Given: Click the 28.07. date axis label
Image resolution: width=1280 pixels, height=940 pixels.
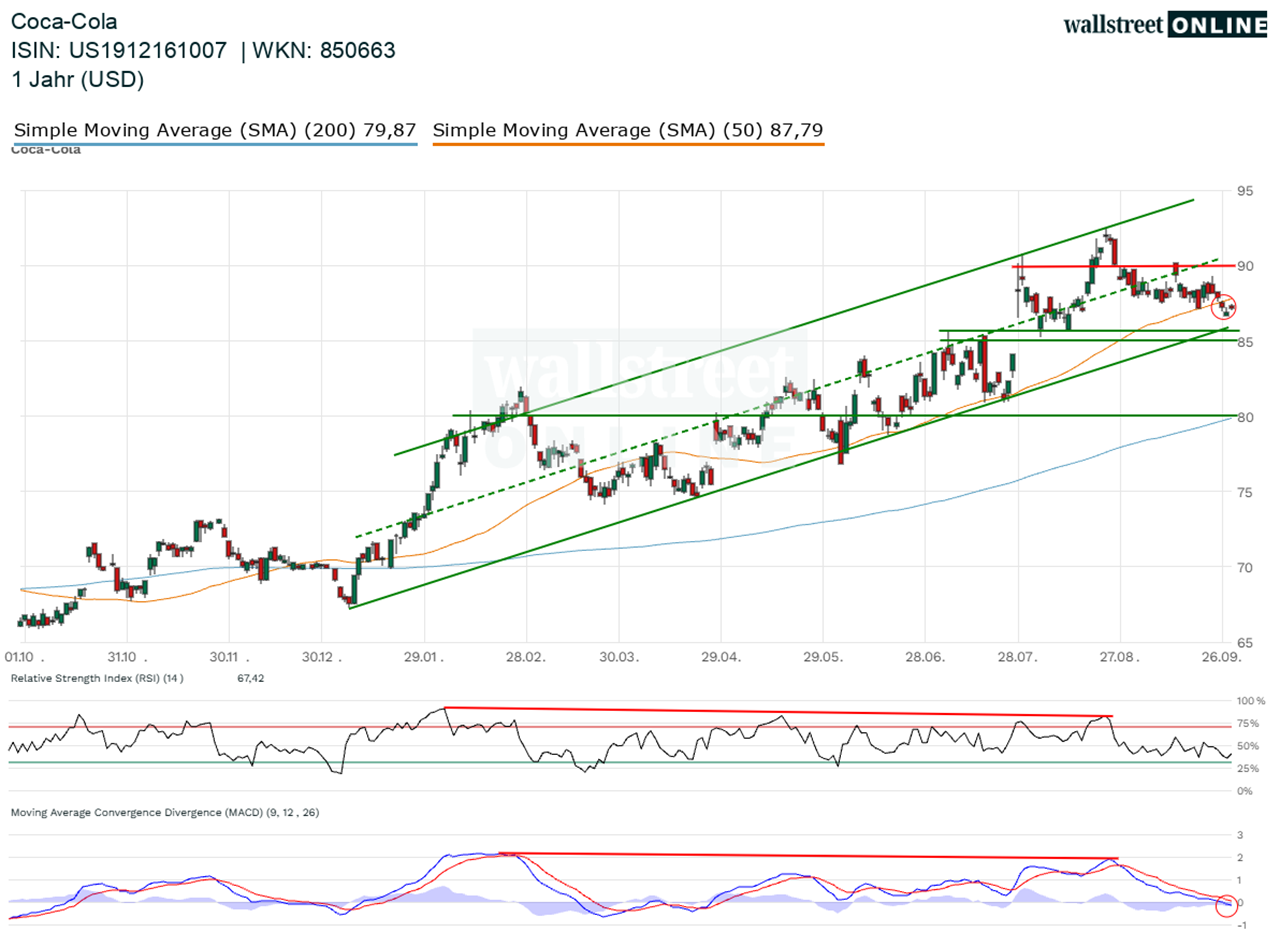Looking at the screenshot, I should coord(1019,657).
